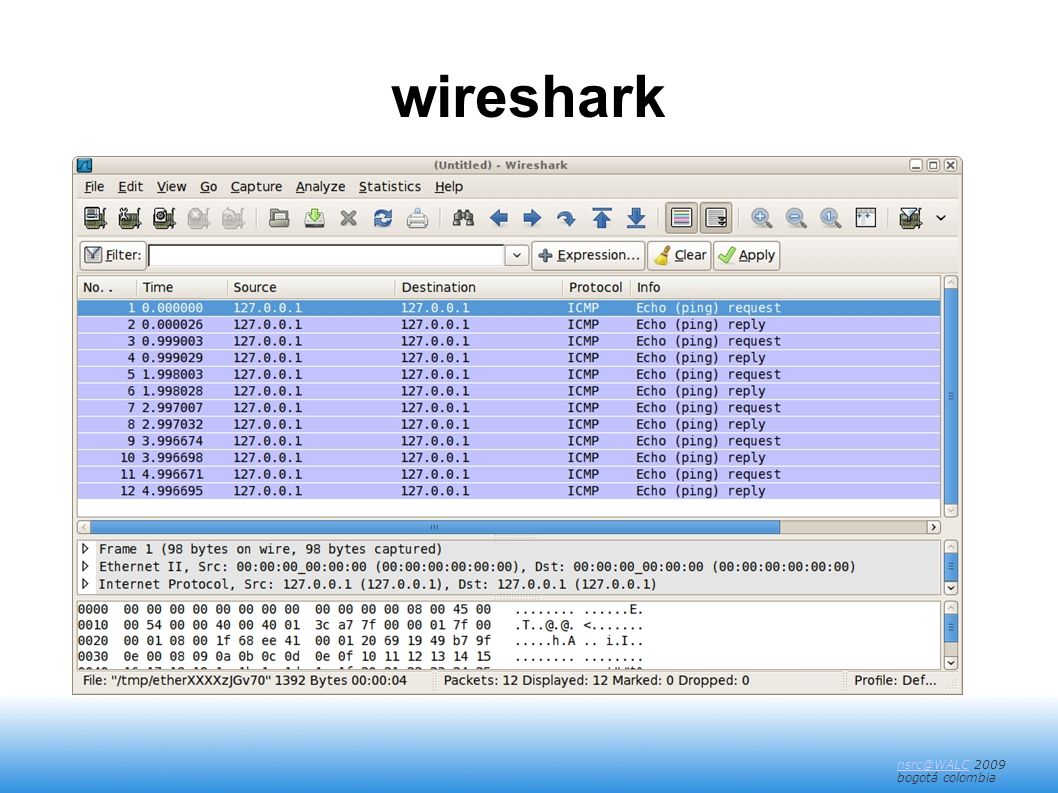
Task: Go forward in packet history arrow
Action: pyautogui.click(x=532, y=218)
